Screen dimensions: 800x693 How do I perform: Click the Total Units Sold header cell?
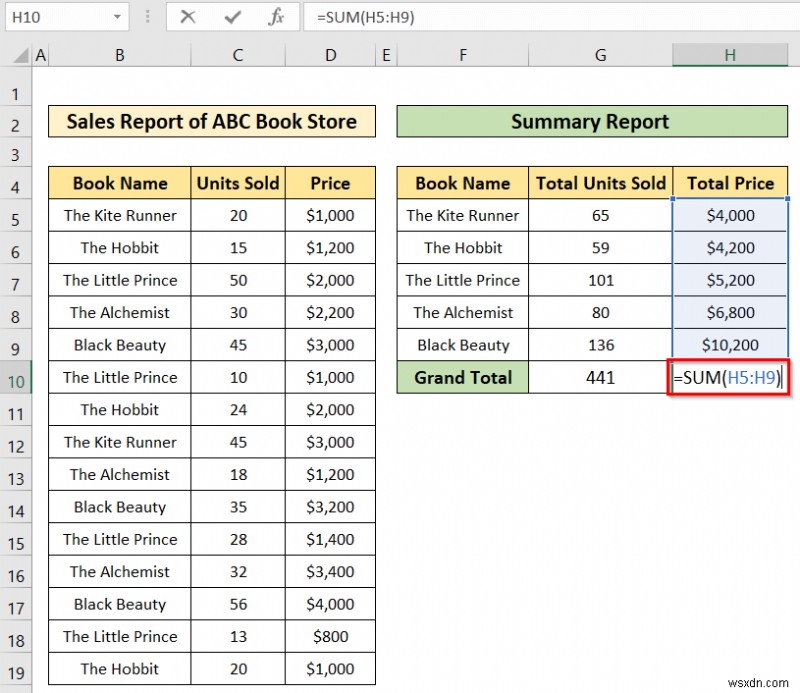point(600,183)
